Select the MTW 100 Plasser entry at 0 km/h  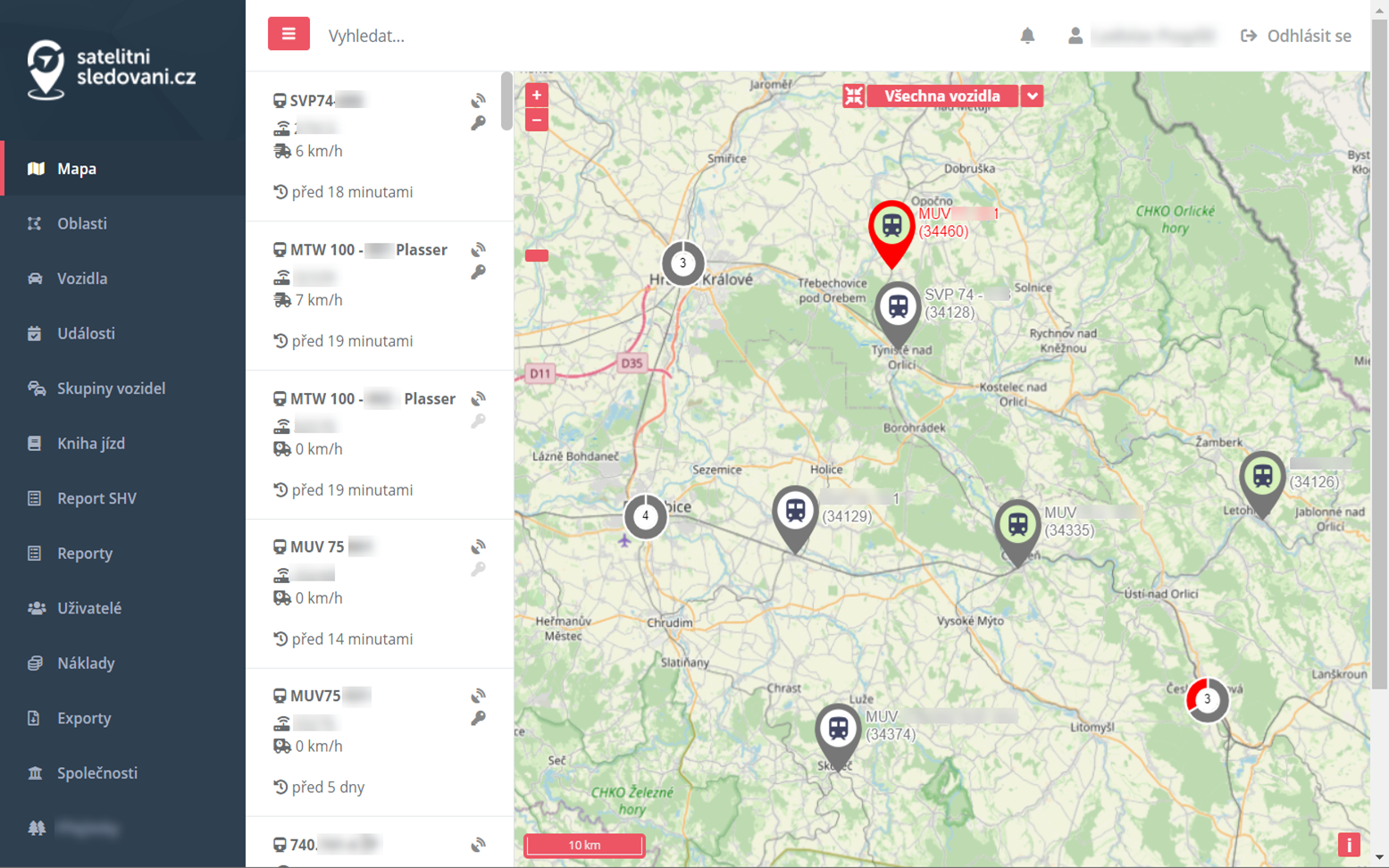(380, 445)
